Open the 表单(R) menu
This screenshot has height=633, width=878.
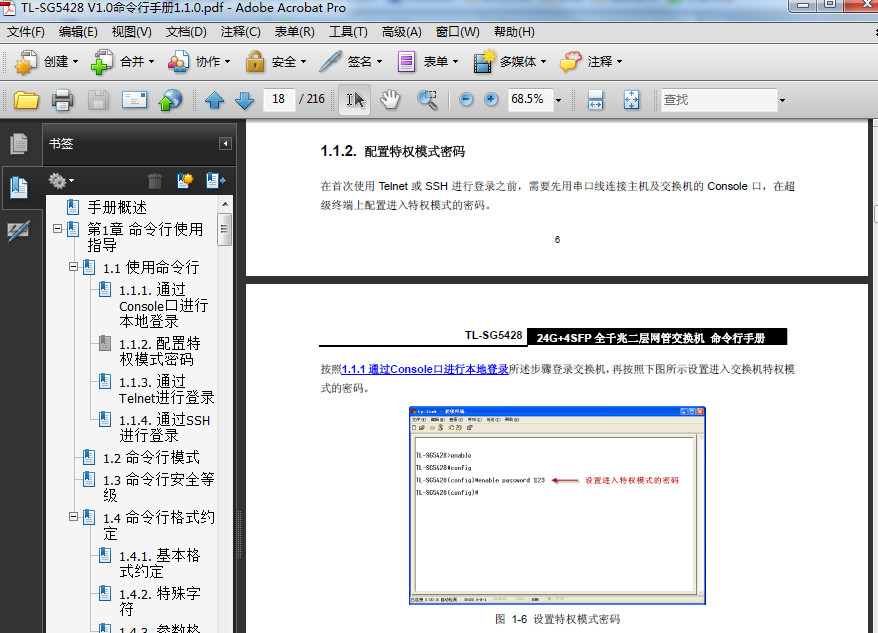[295, 32]
